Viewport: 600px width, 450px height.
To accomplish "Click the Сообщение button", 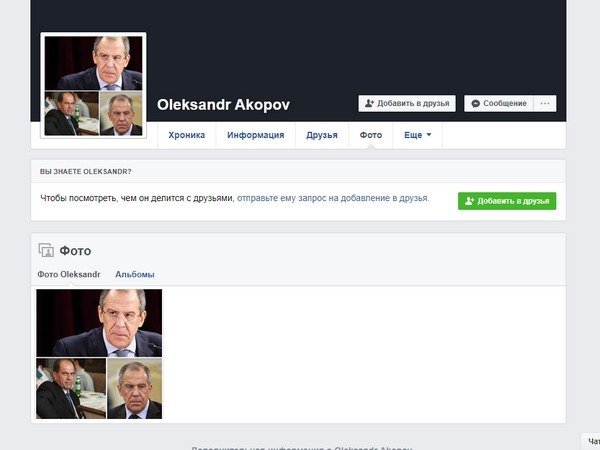I will pos(499,103).
